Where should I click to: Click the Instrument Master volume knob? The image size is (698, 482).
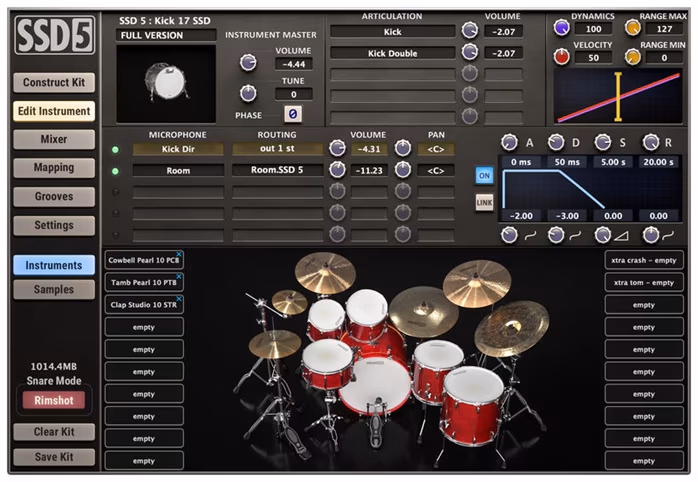[247, 62]
